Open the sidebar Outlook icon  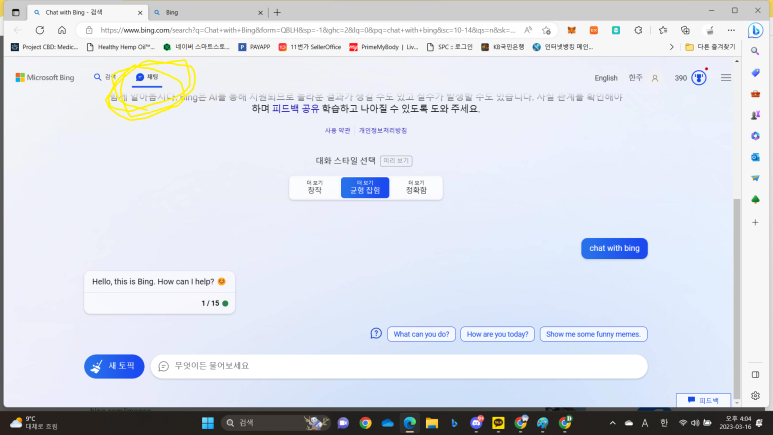tap(755, 157)
